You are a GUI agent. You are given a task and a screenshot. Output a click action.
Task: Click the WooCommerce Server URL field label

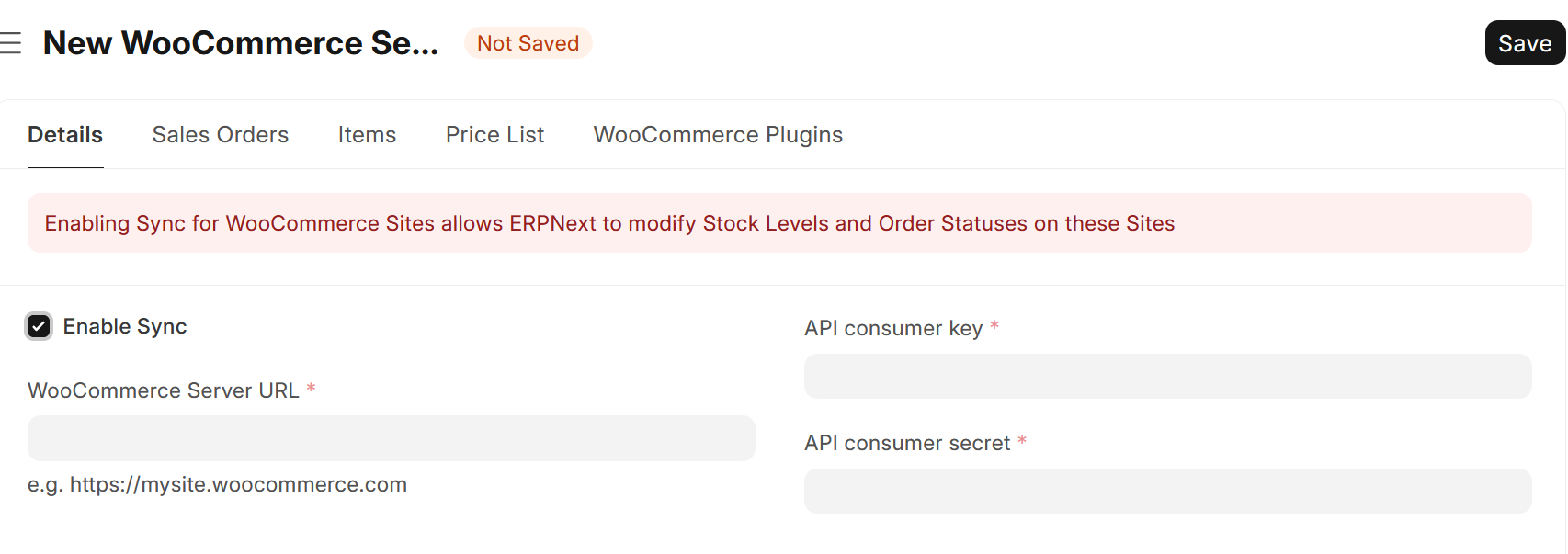[x=164, y=390]
